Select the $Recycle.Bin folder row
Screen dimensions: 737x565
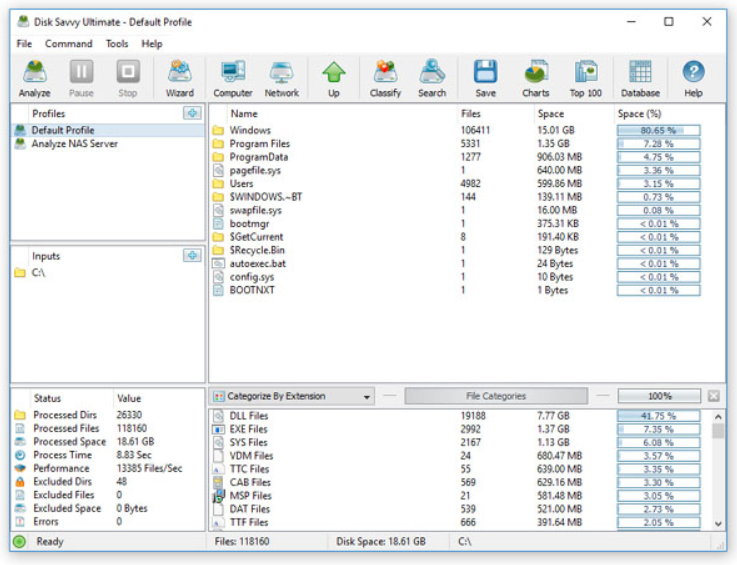[456, 250]
